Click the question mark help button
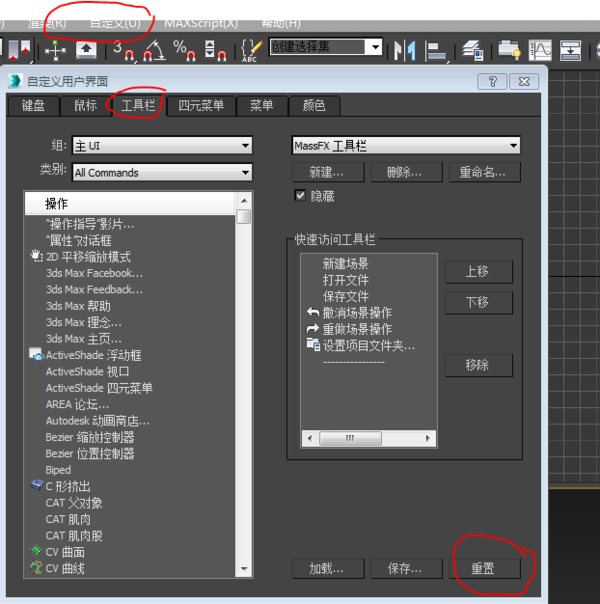The height and width of the screenshot is (604, 600). click(x=492, y=82)
